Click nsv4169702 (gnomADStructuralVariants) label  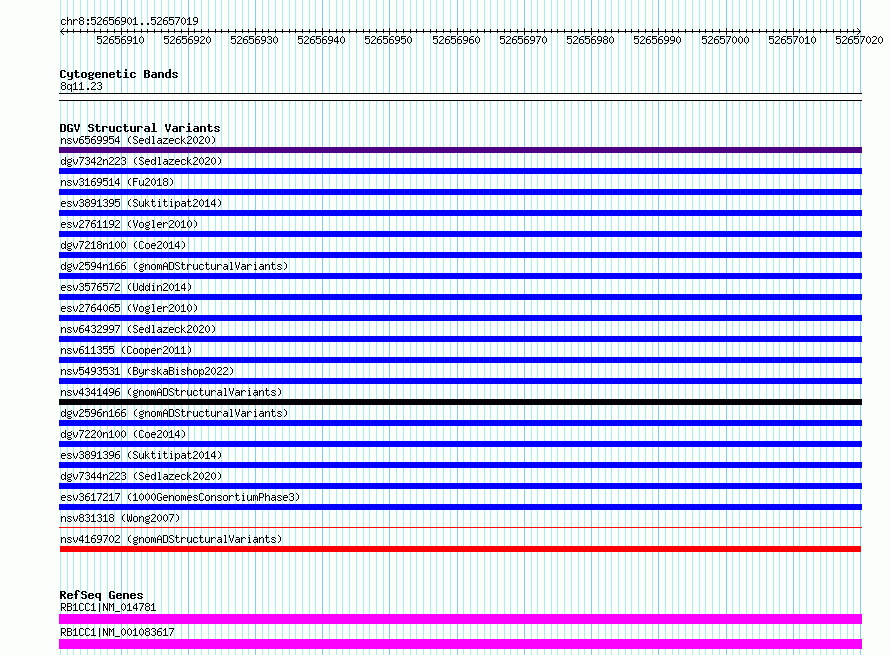point(171,539)
